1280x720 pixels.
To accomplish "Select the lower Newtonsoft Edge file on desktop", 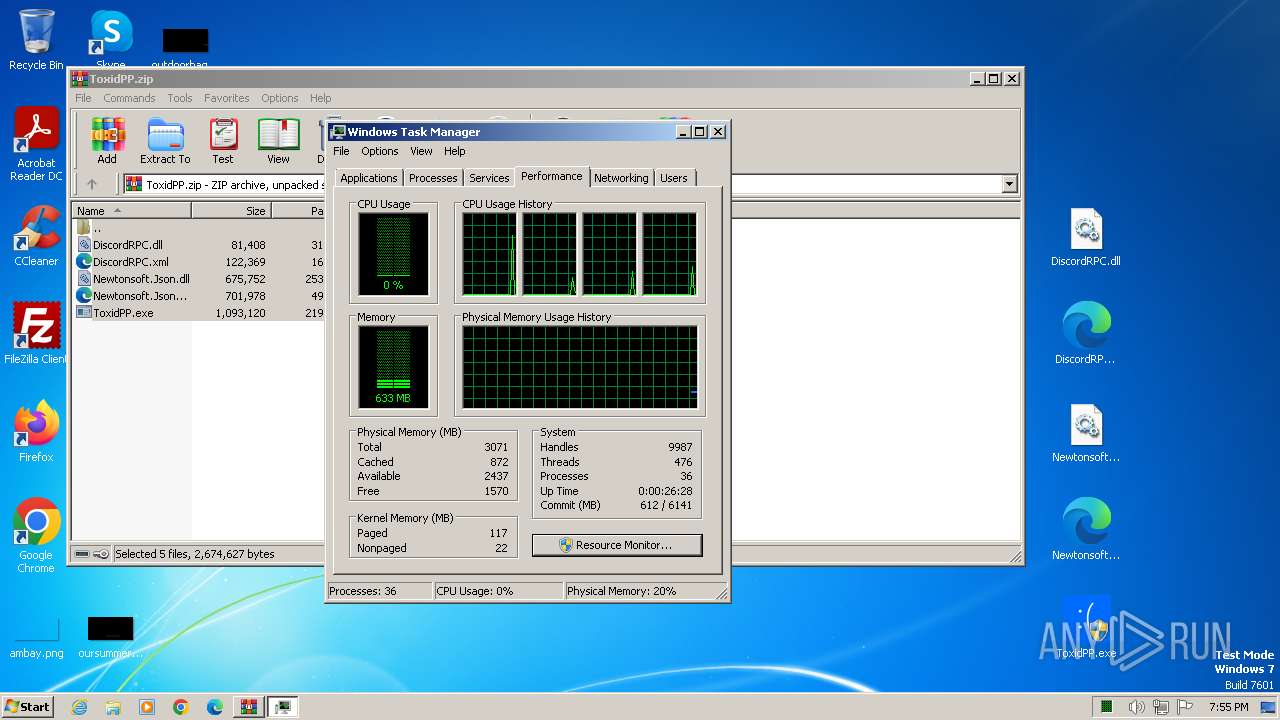I will (x=1086, y=530).
